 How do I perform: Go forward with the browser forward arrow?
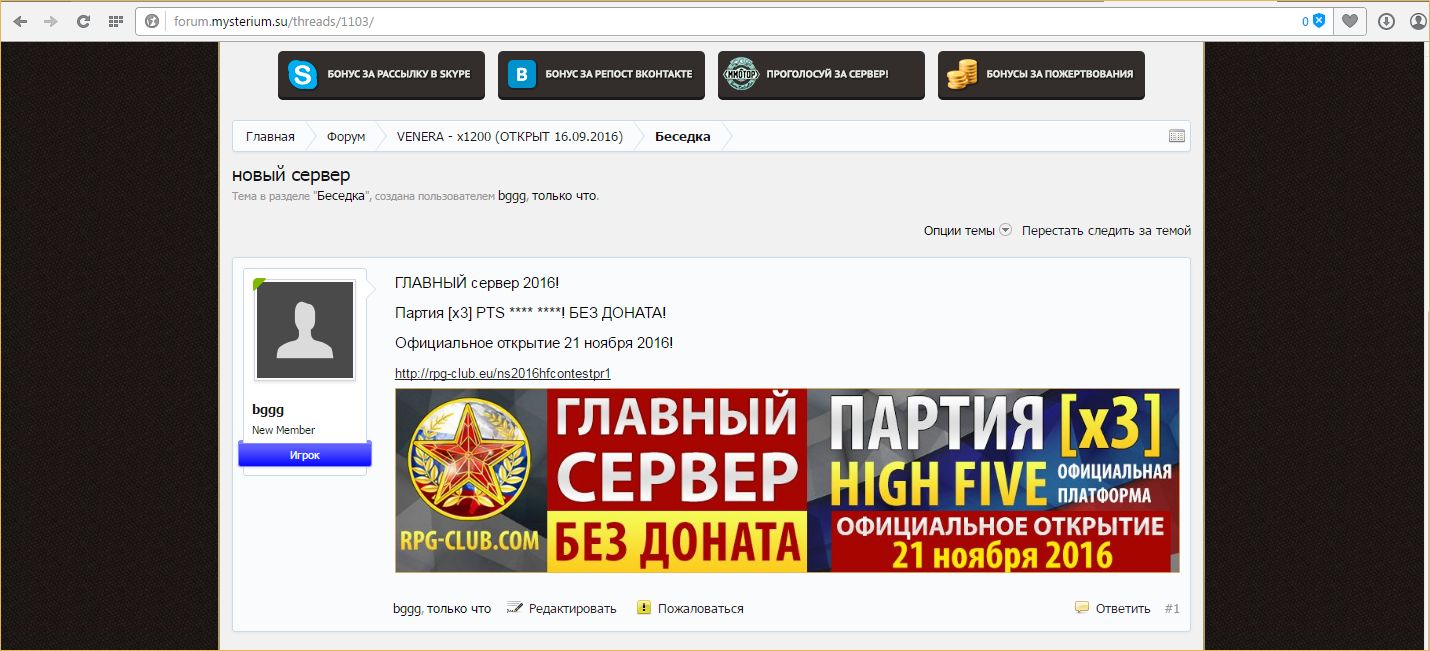point(51,21)
